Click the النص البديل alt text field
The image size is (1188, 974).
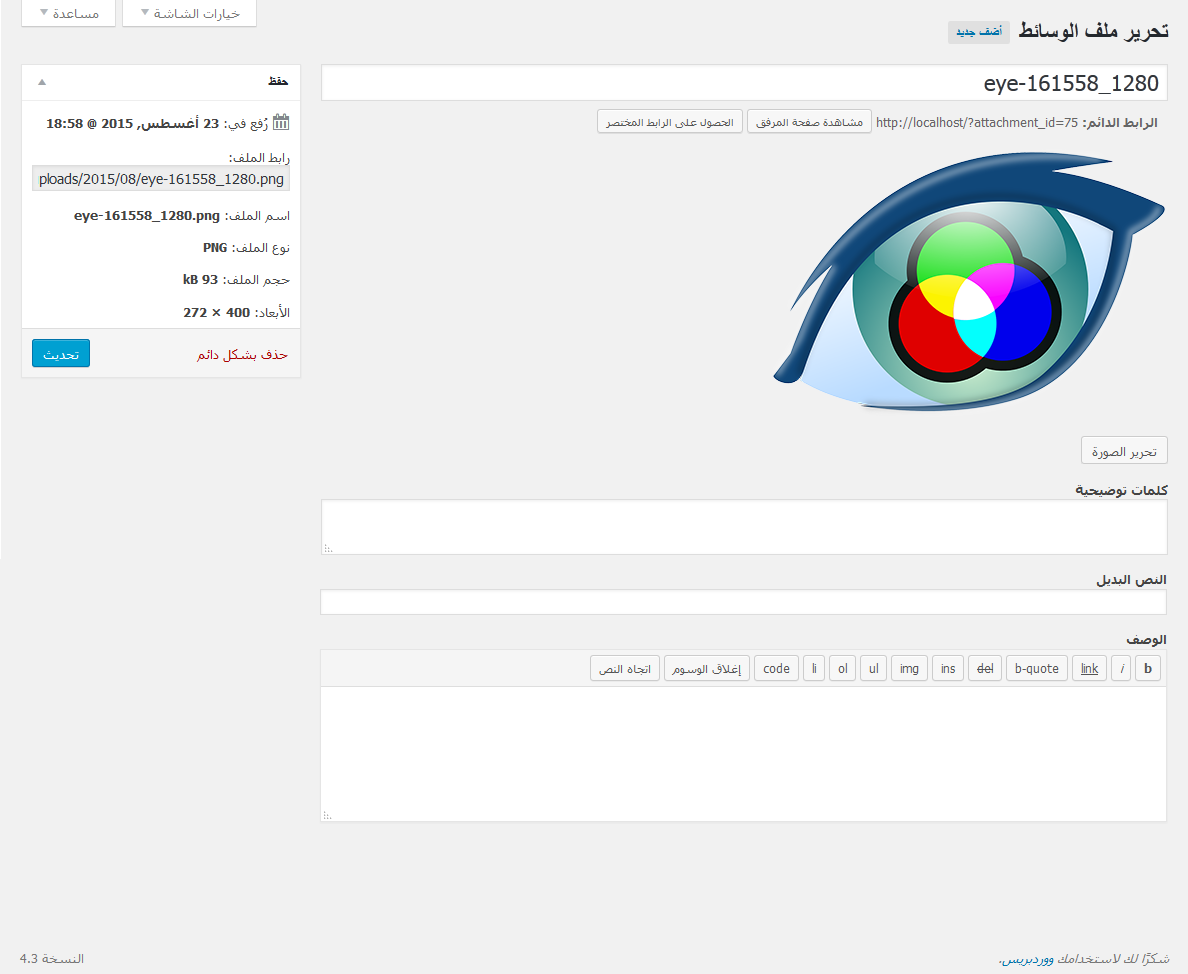[x=743, y=603]
